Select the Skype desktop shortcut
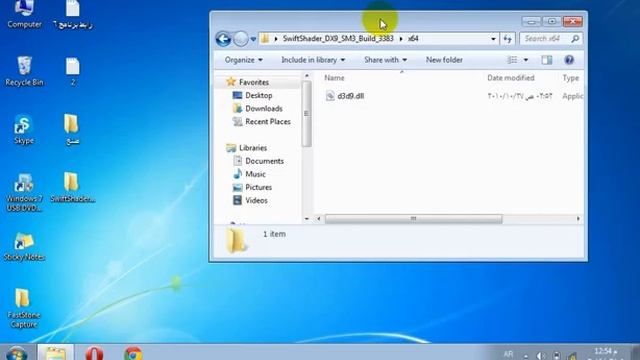Image resolution: width=640 pixels, height=360 pixels. 23,130
